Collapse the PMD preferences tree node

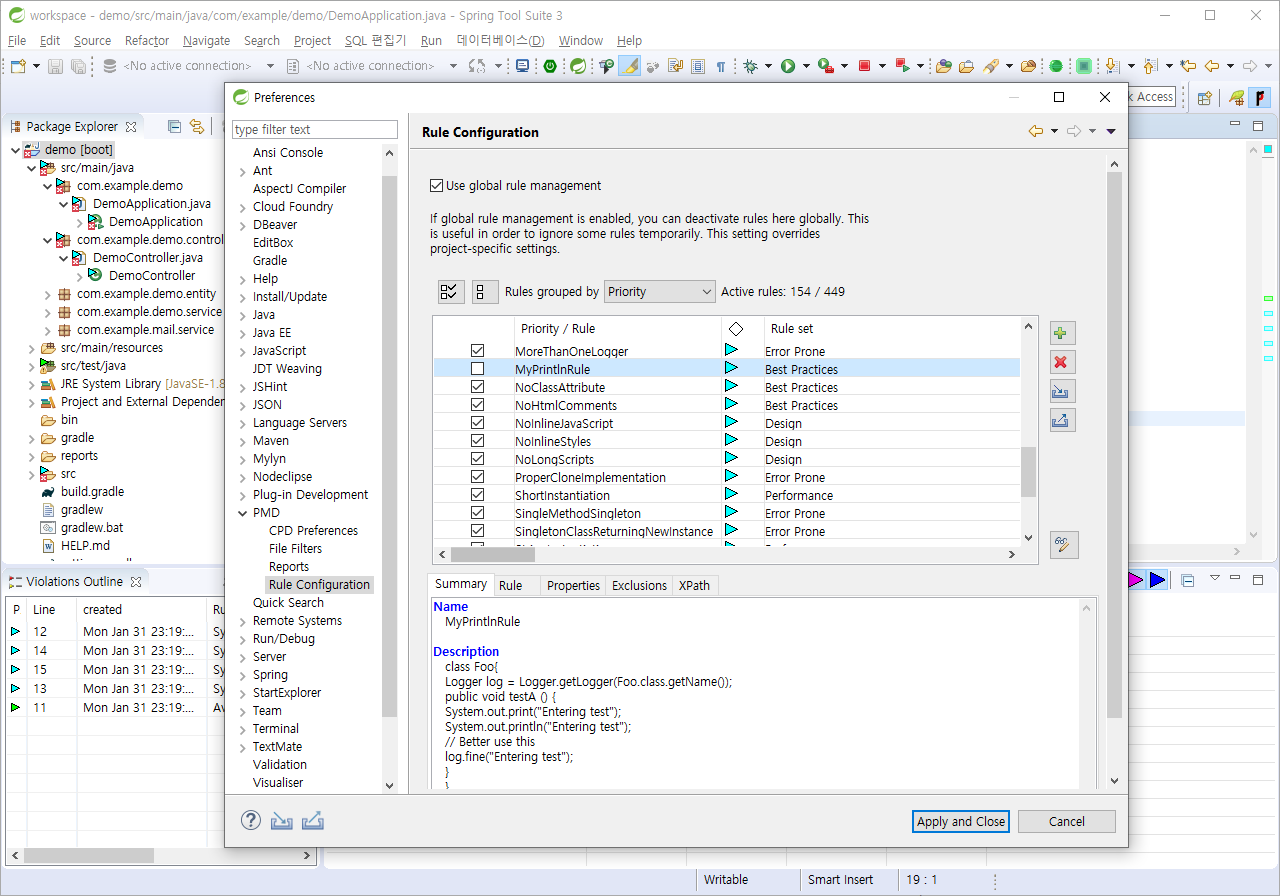coord(243,513)
